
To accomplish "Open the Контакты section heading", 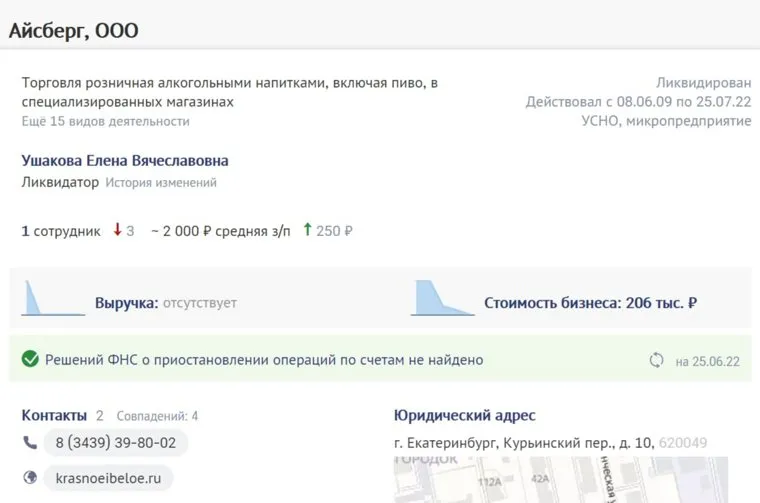I will point(55,414).
